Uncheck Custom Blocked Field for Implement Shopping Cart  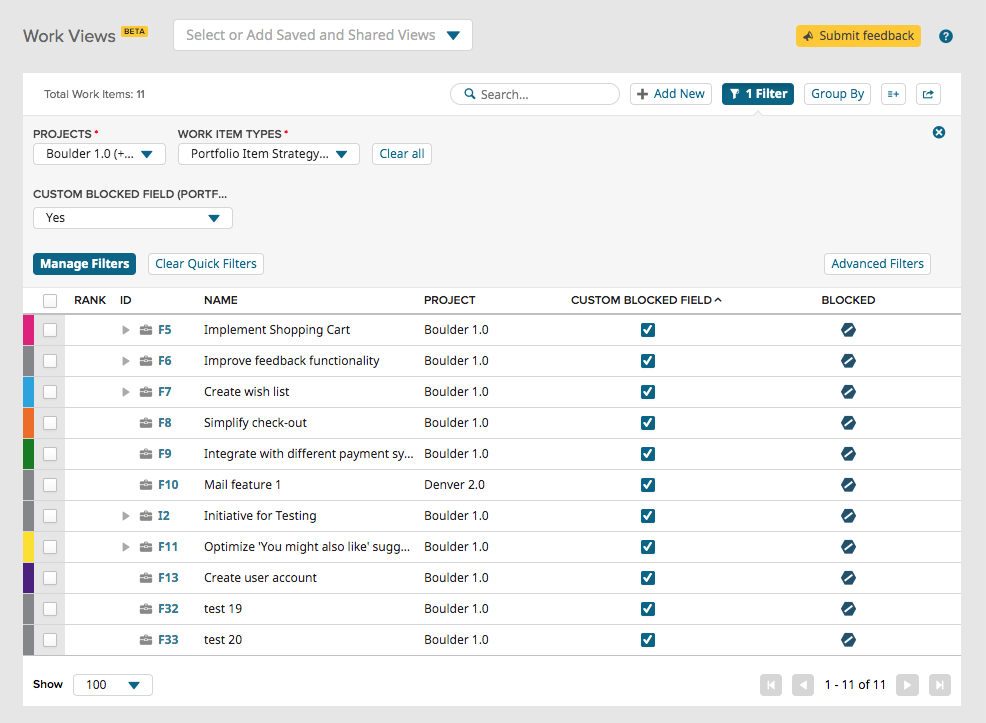[648, 329]
